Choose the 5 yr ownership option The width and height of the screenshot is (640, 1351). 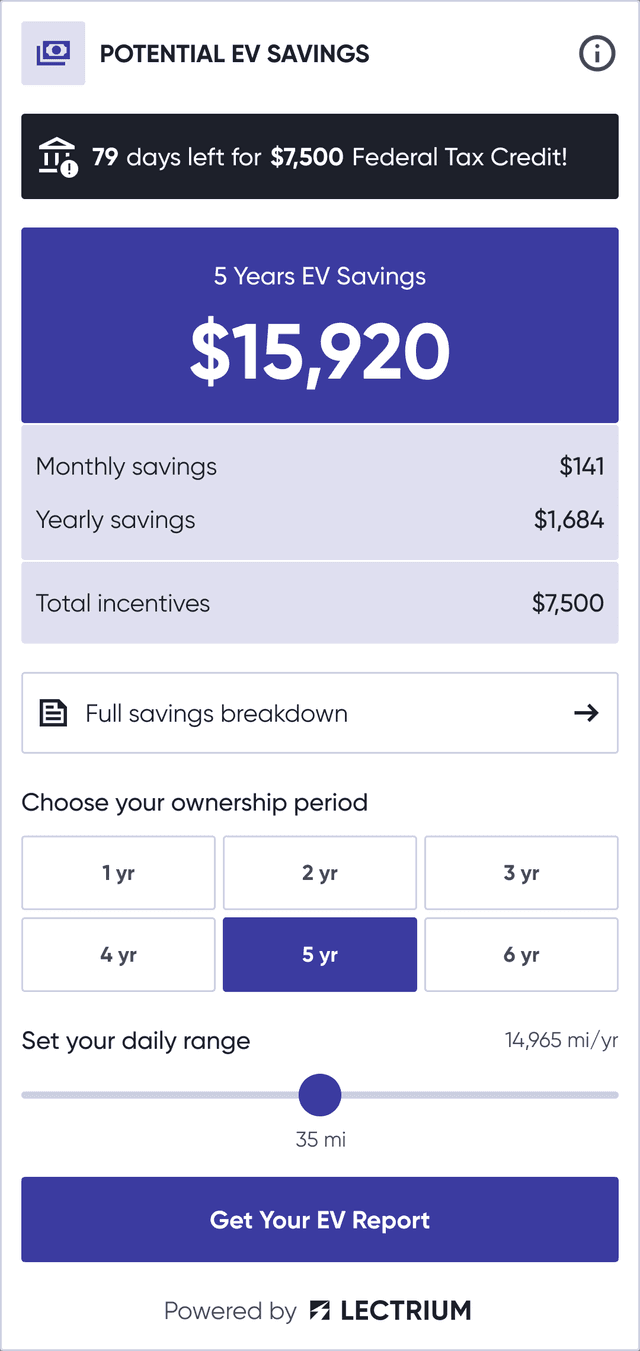(x=320, y=955)
